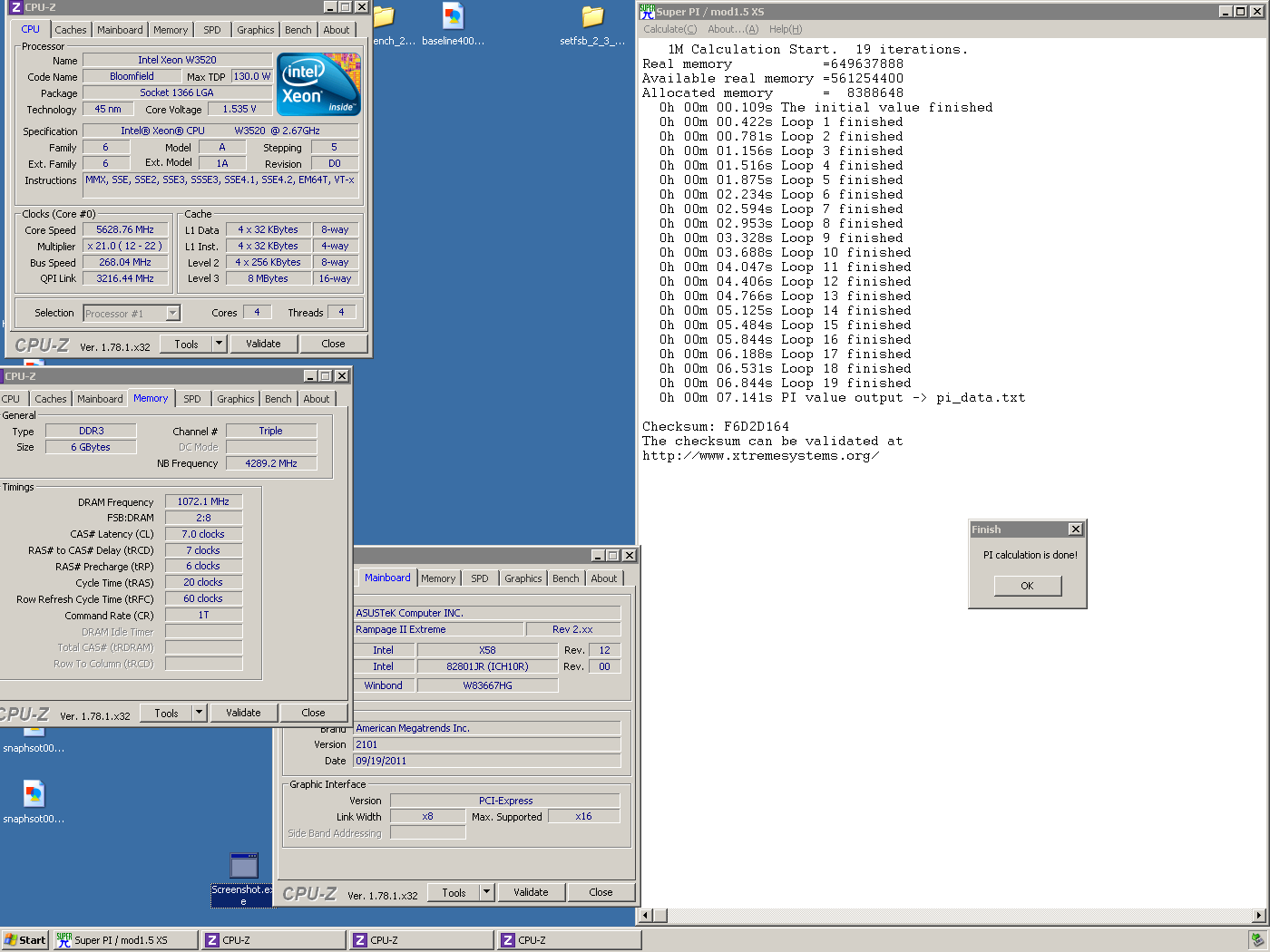Open Bench tab in the Mainboard CPU-Z window

click(x=566, y=578)
